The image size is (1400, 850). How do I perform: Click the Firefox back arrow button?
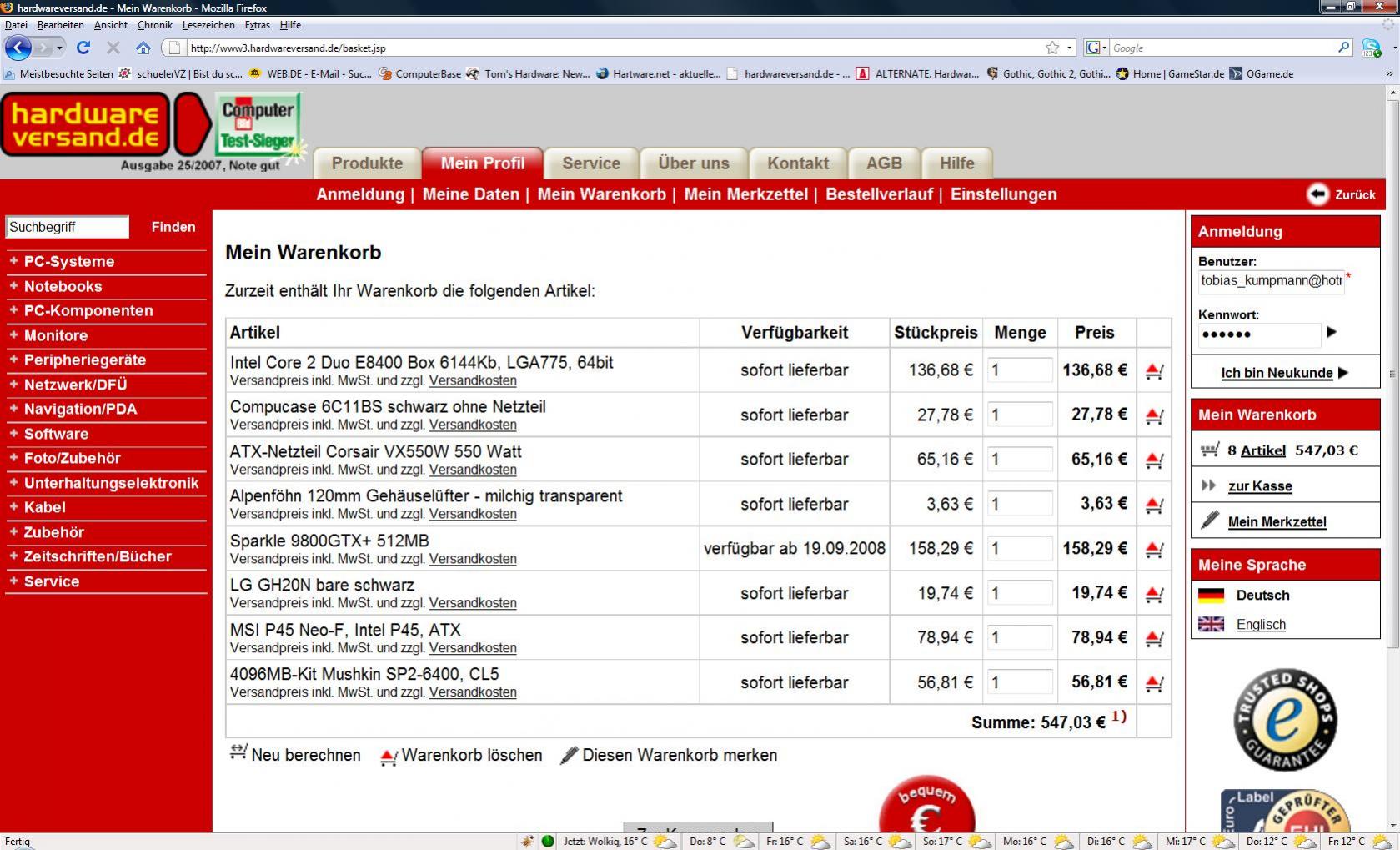(18, 48)
